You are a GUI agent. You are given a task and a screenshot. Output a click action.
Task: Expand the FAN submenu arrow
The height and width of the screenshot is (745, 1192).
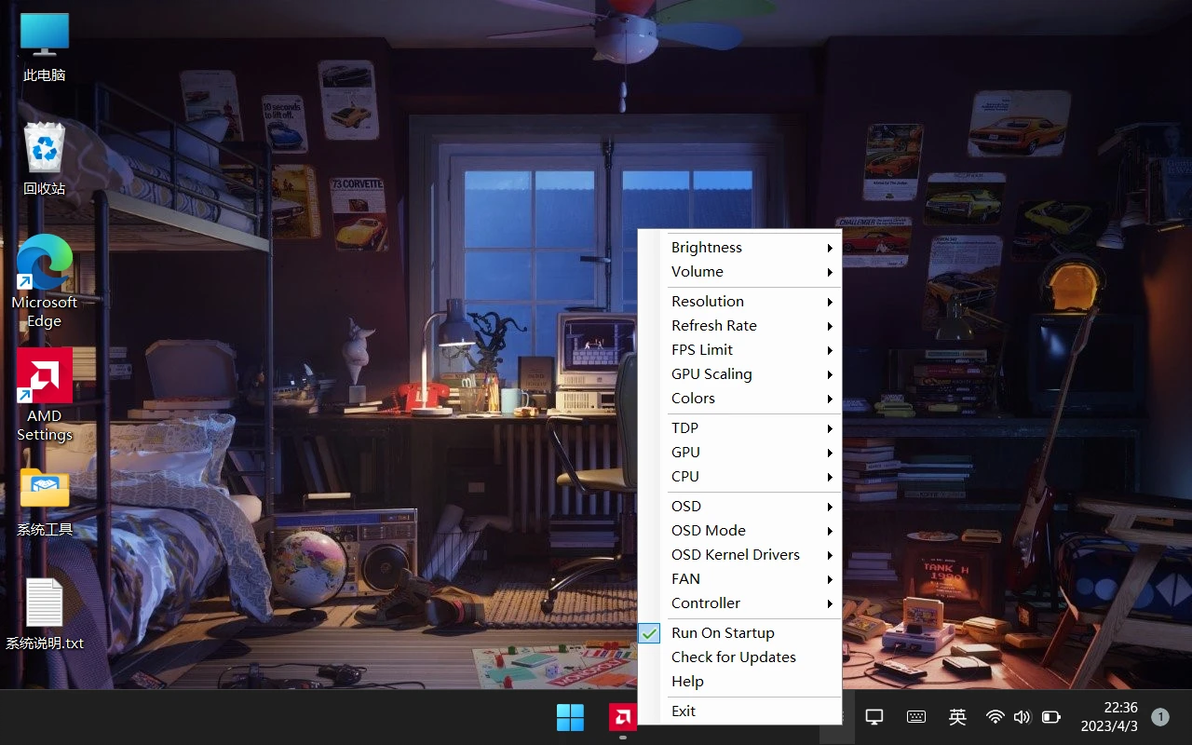coord(830,580)
